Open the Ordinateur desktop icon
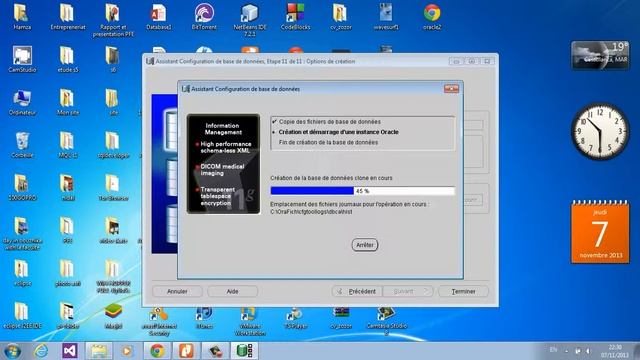This screenshot has width=640, height=360. (22, 102)
